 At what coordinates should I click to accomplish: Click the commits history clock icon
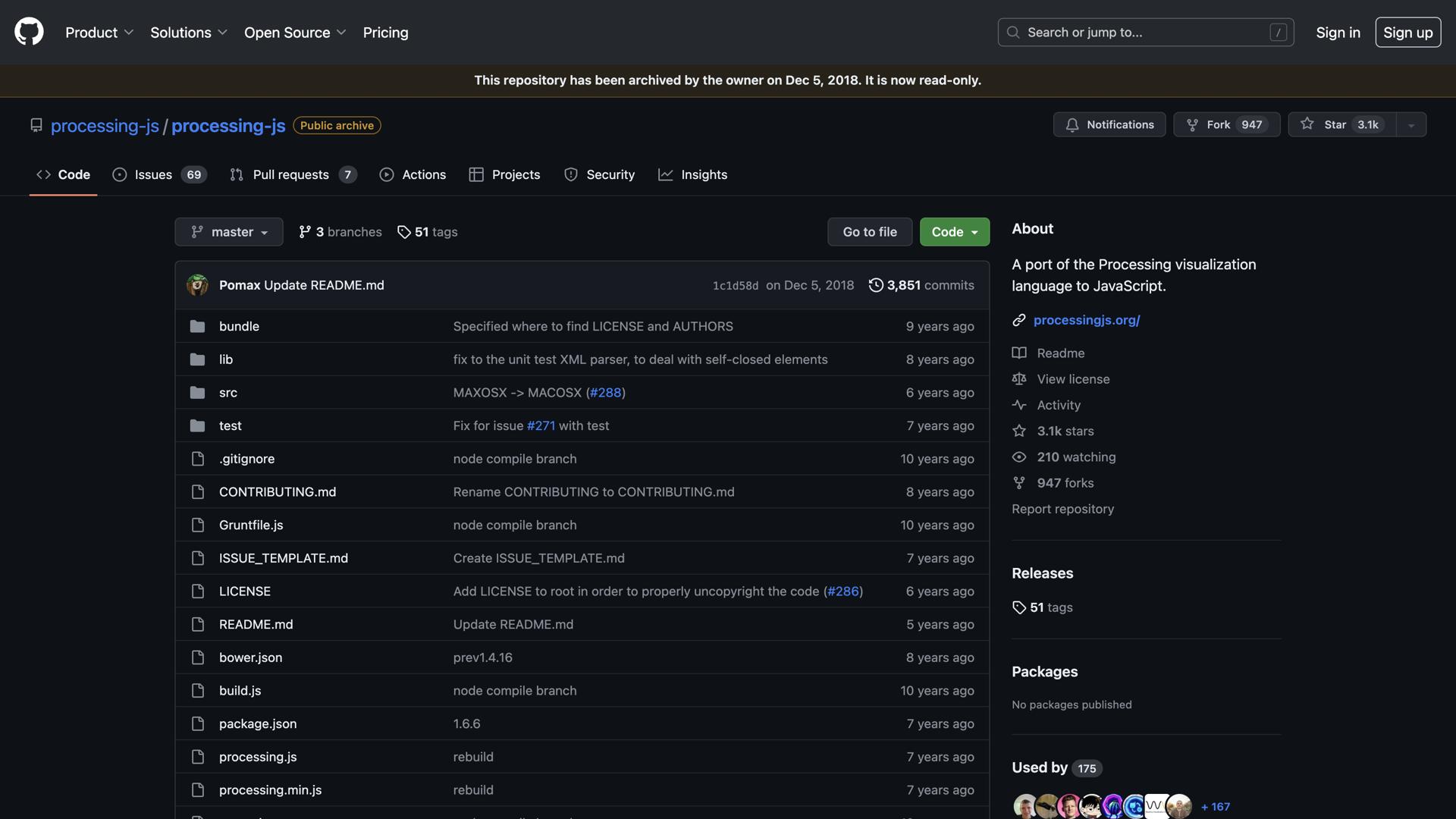click(876, 284)
